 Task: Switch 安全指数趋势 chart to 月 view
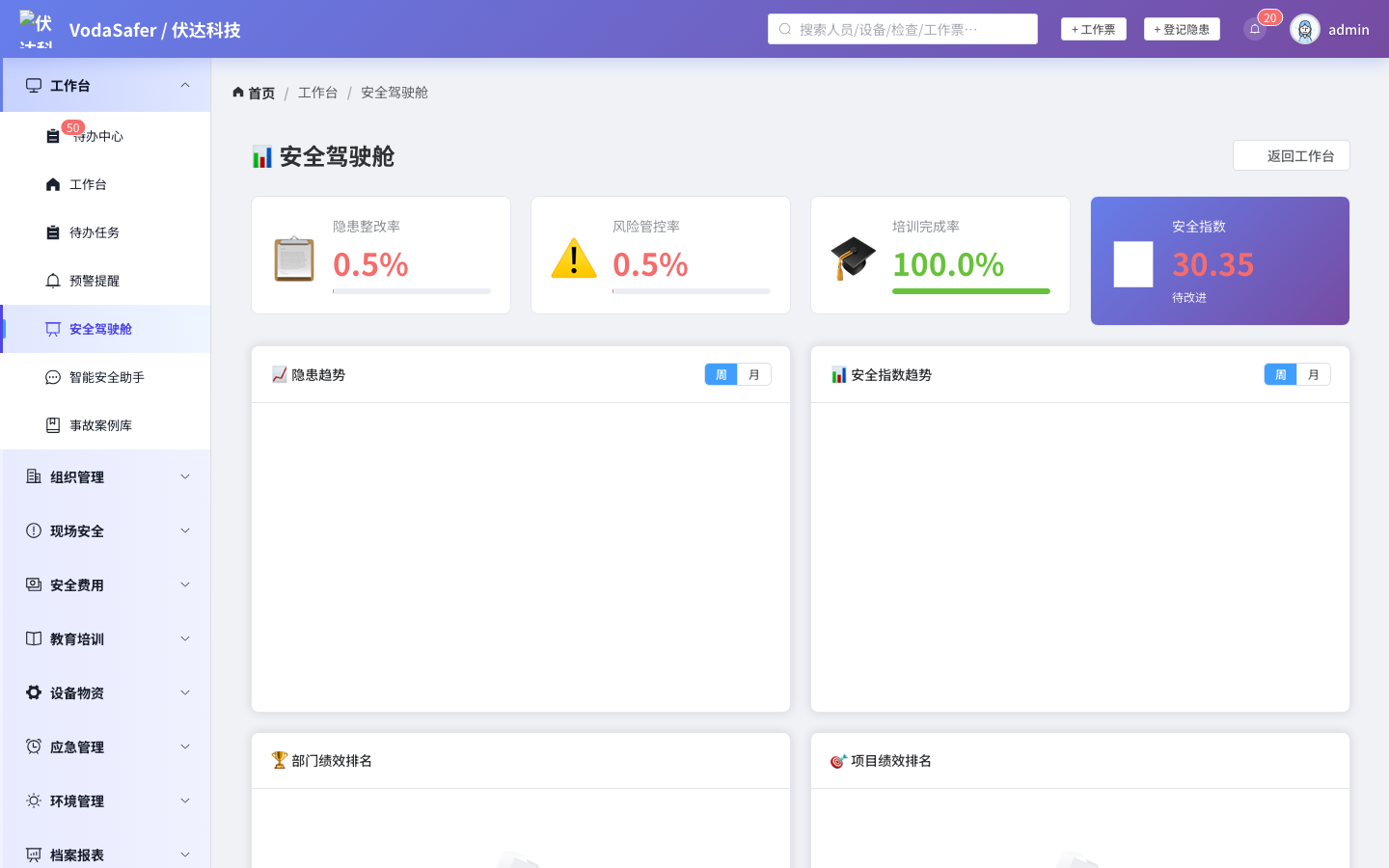tap(1314, 374)
